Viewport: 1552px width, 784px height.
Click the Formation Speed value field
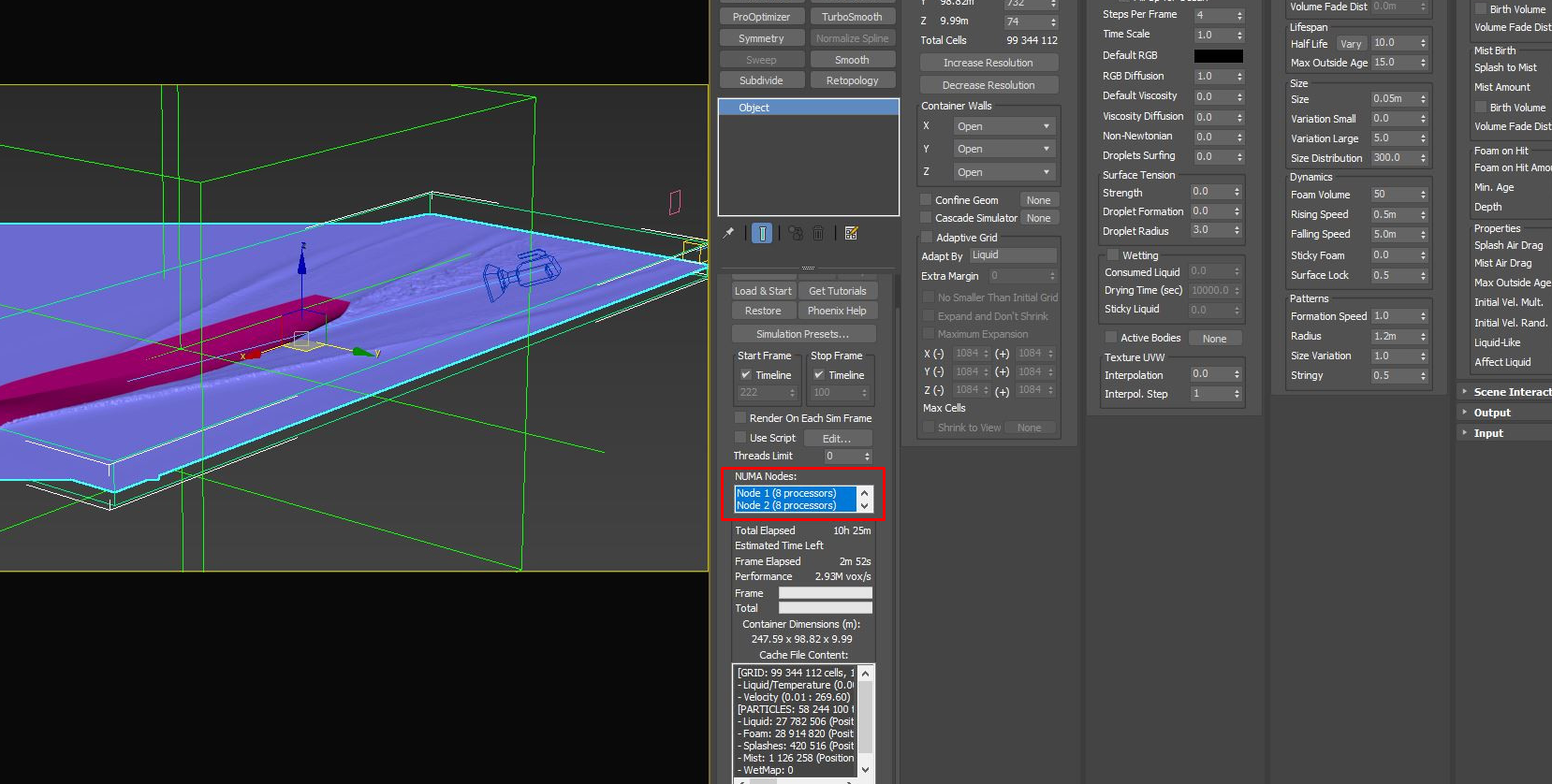[1394, 315]
